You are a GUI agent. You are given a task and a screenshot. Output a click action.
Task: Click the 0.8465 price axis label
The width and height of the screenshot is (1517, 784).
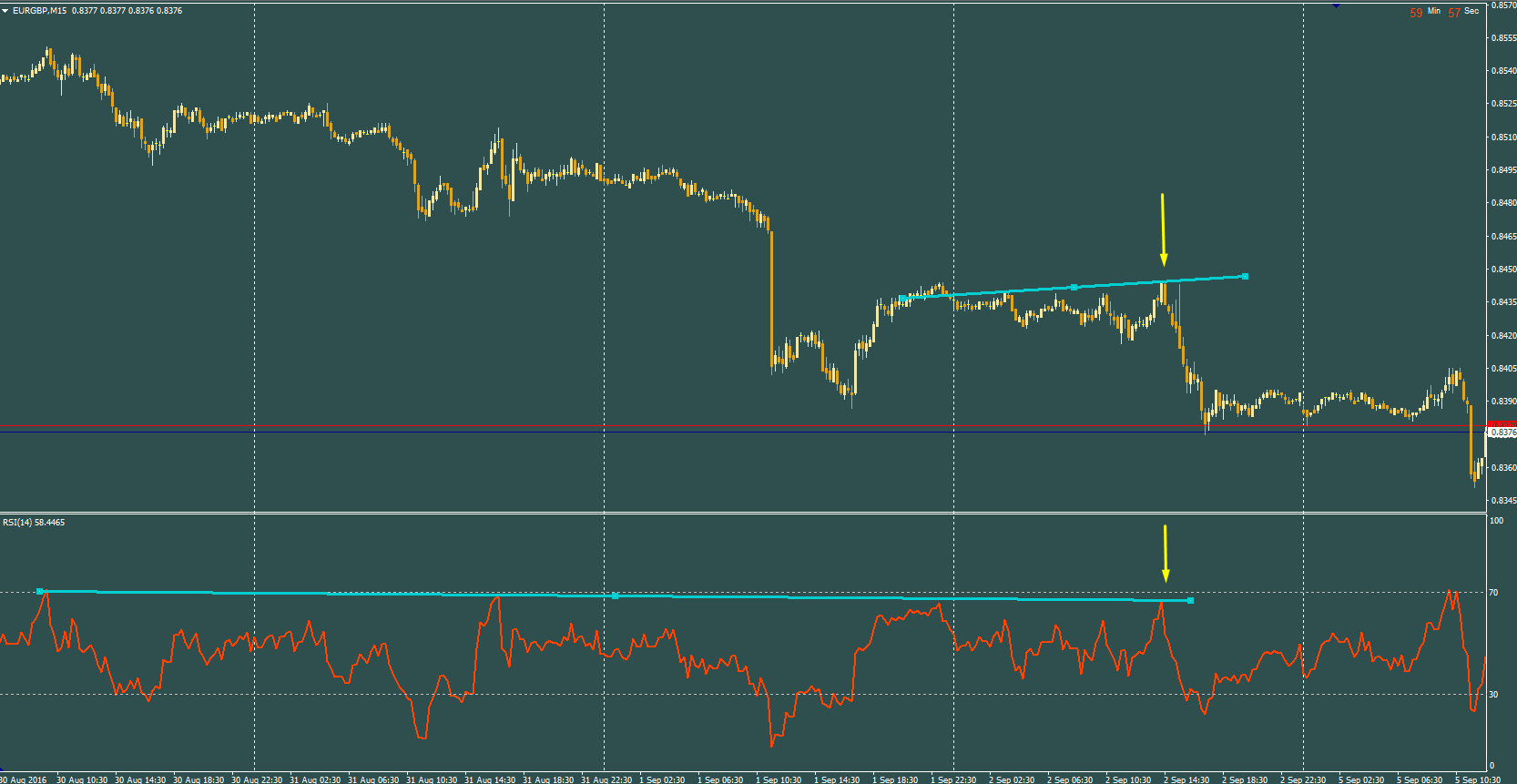point(1503,237)
